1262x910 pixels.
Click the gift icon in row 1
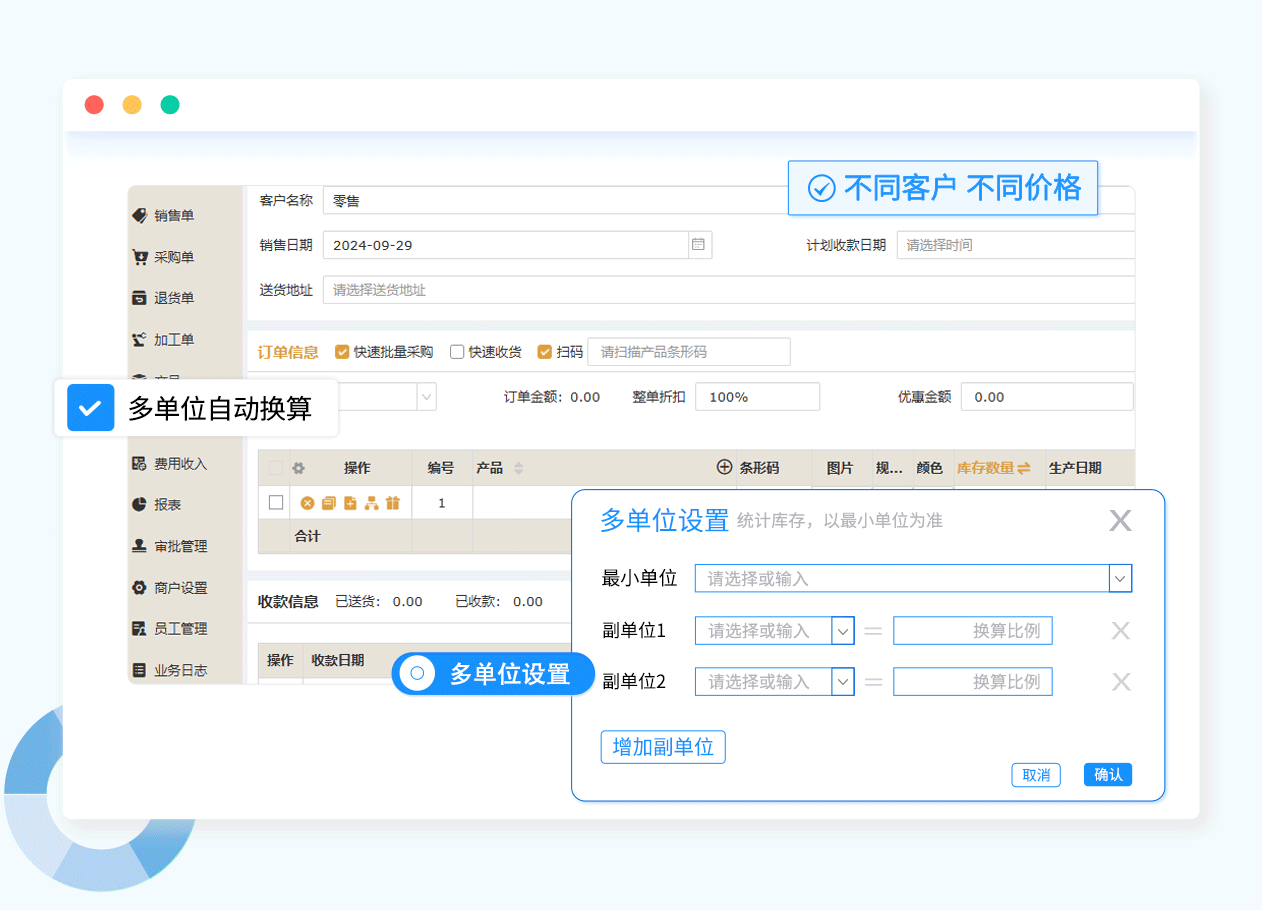pos(393,503)
